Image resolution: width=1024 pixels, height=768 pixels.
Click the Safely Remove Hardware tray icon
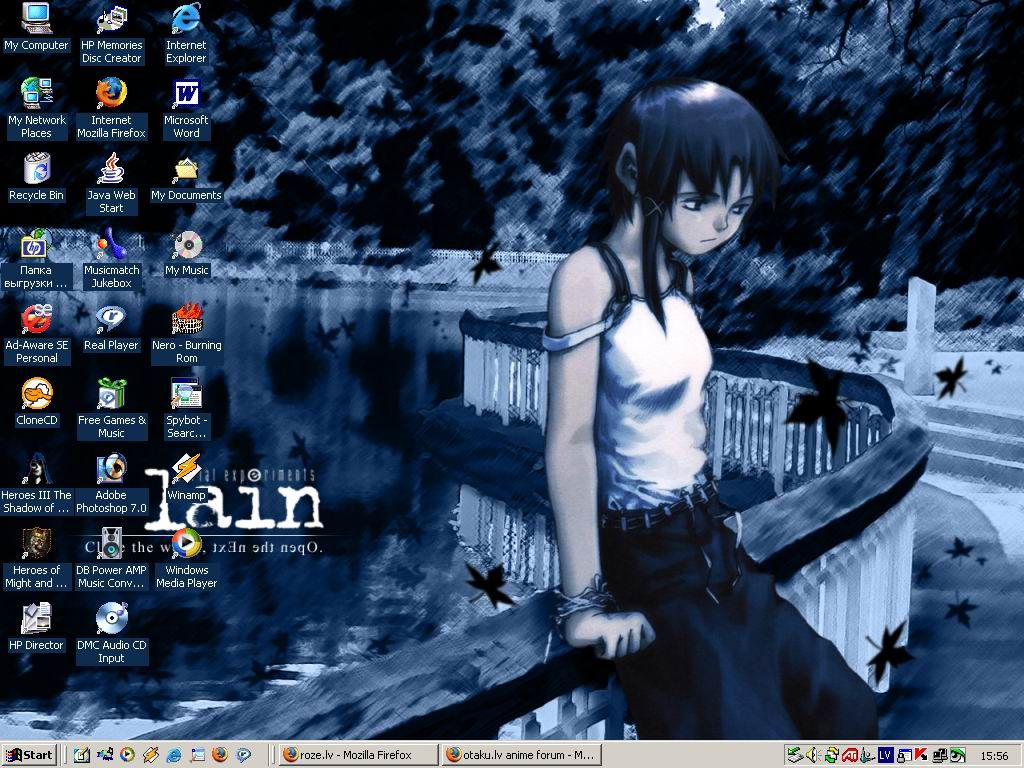(x=795, y=756)
